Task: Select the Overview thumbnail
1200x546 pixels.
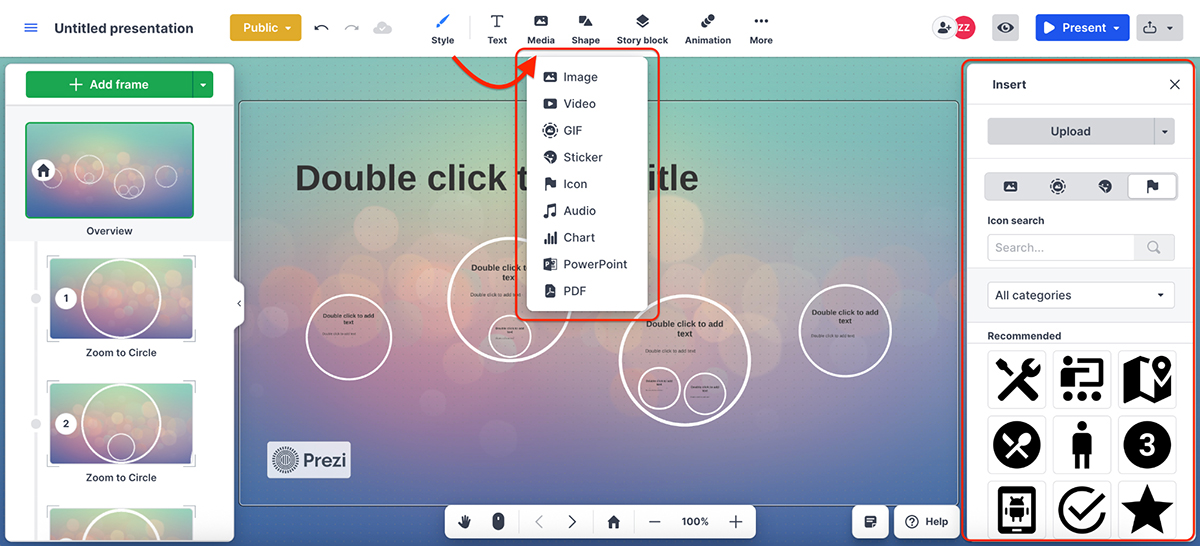Action: [109, 170]
